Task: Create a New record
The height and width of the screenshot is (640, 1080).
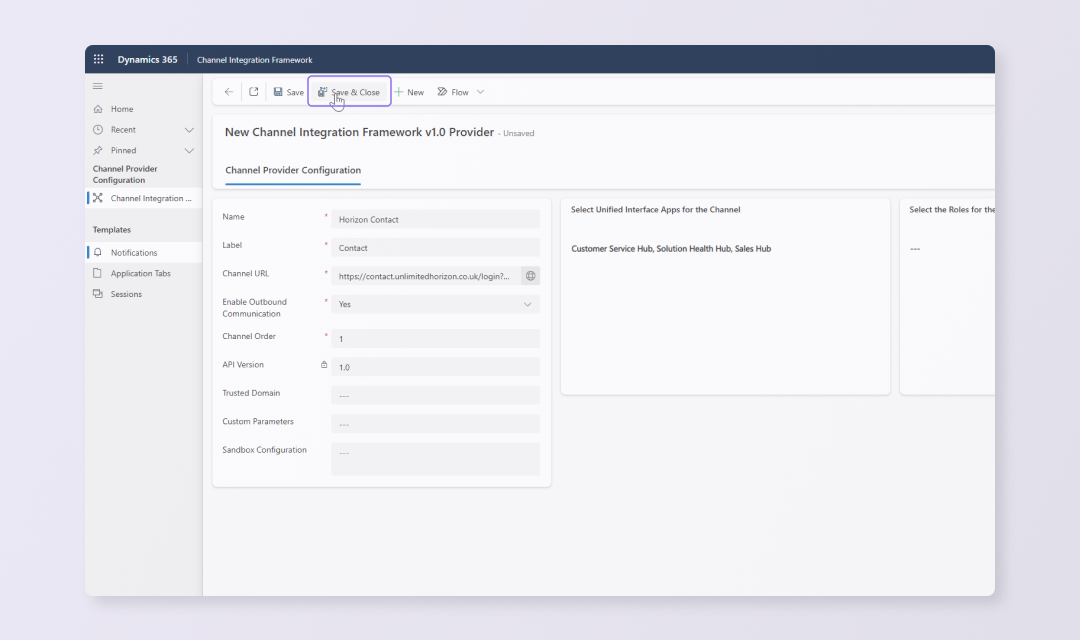Action: (x=409, y=92)
